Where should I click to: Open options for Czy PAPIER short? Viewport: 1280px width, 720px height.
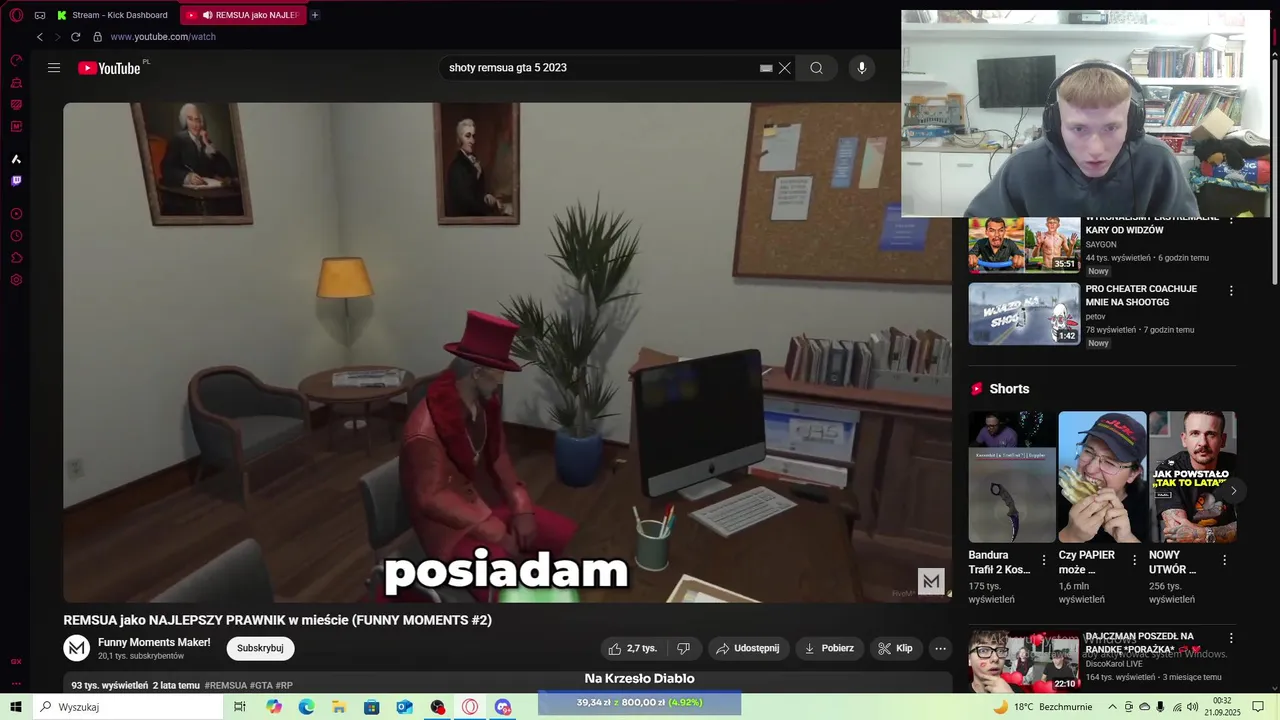tap(1134, 560)
